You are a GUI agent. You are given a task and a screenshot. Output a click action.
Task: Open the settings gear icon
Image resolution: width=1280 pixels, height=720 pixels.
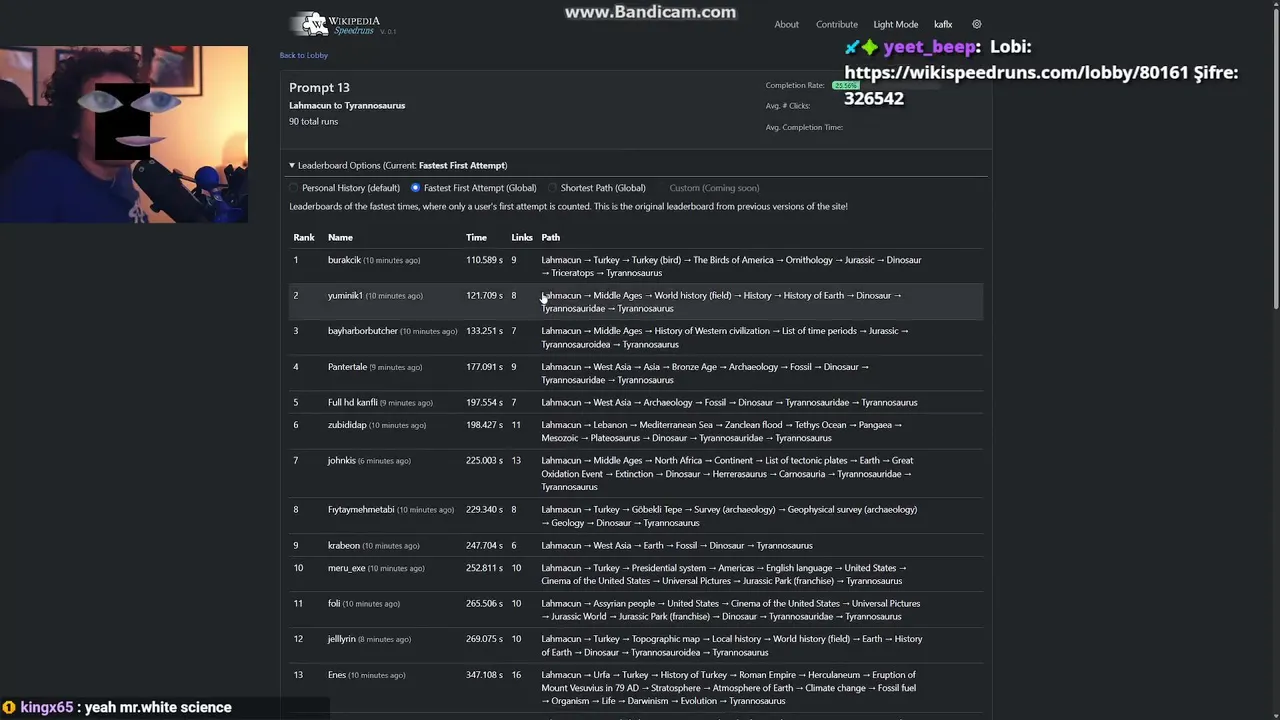[977, 24]
